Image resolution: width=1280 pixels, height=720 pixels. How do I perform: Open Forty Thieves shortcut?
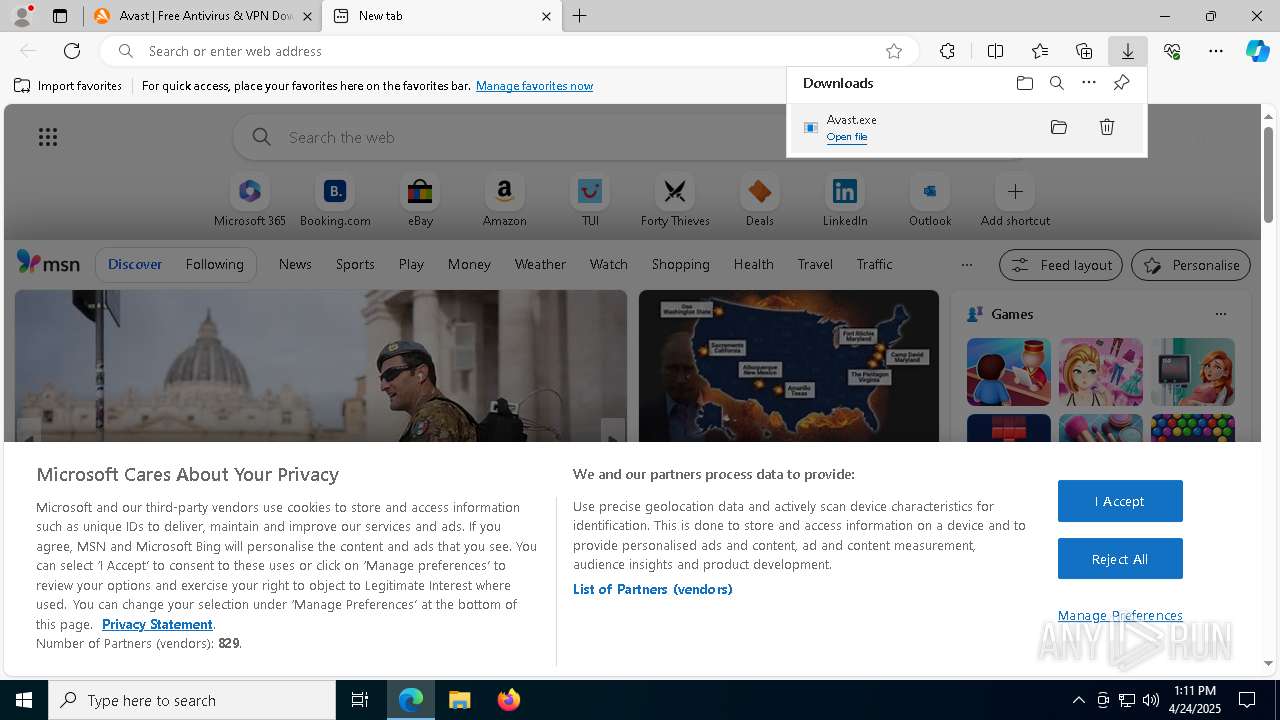(675, 200)
